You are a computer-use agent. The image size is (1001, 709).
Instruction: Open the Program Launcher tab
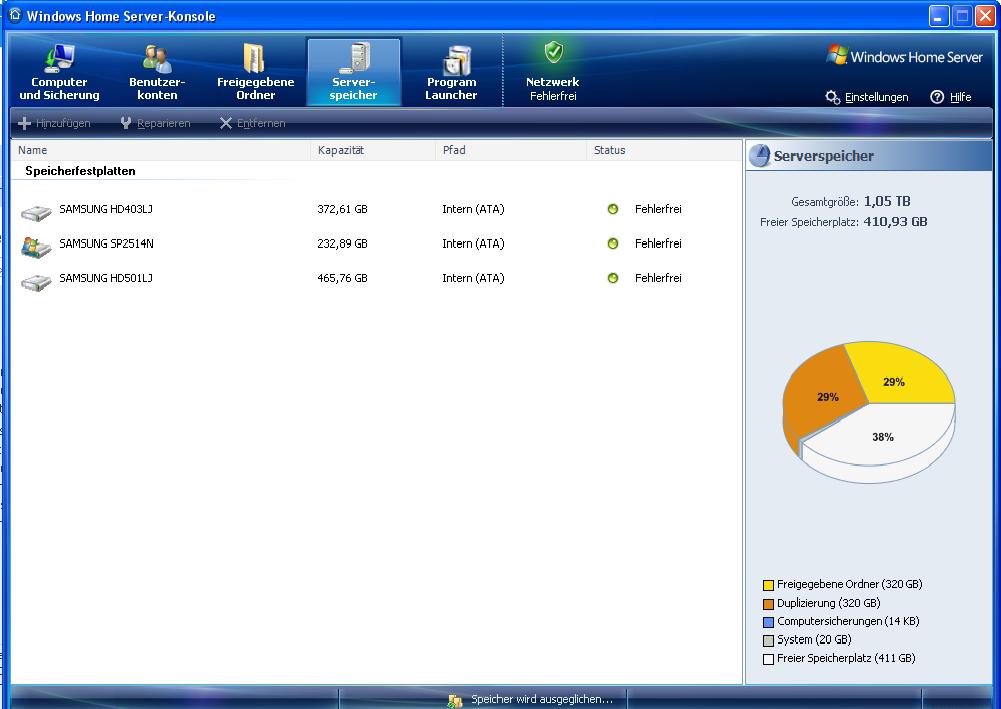point(451,73)
